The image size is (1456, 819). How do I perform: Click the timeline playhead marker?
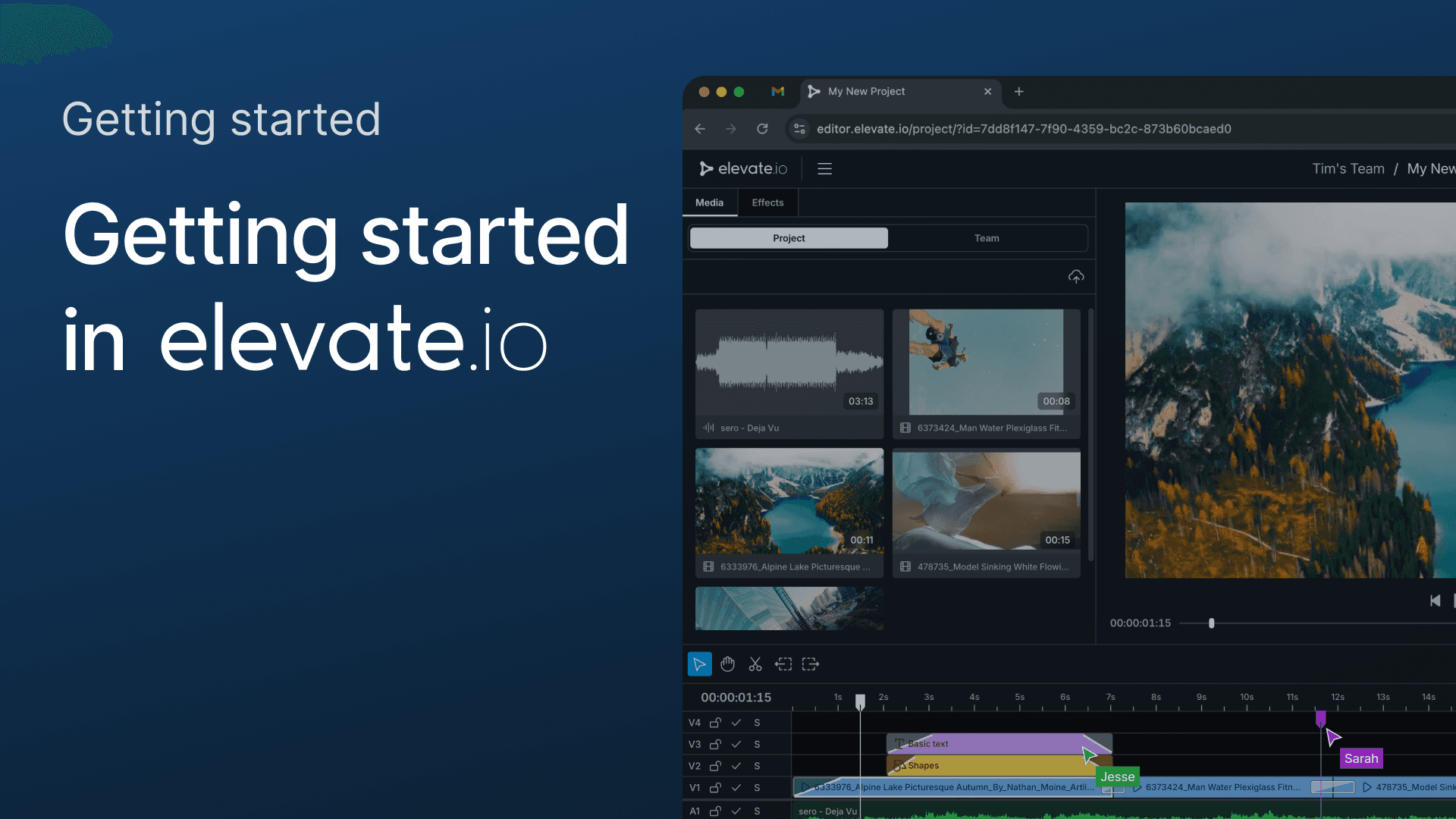[860, 701]
